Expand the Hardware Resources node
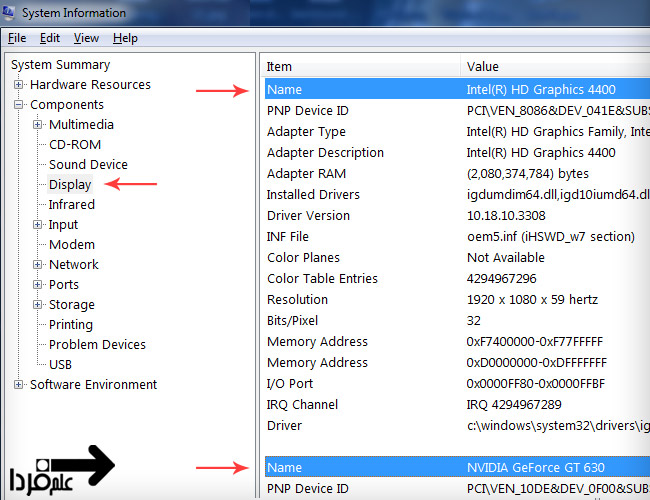 18,85
